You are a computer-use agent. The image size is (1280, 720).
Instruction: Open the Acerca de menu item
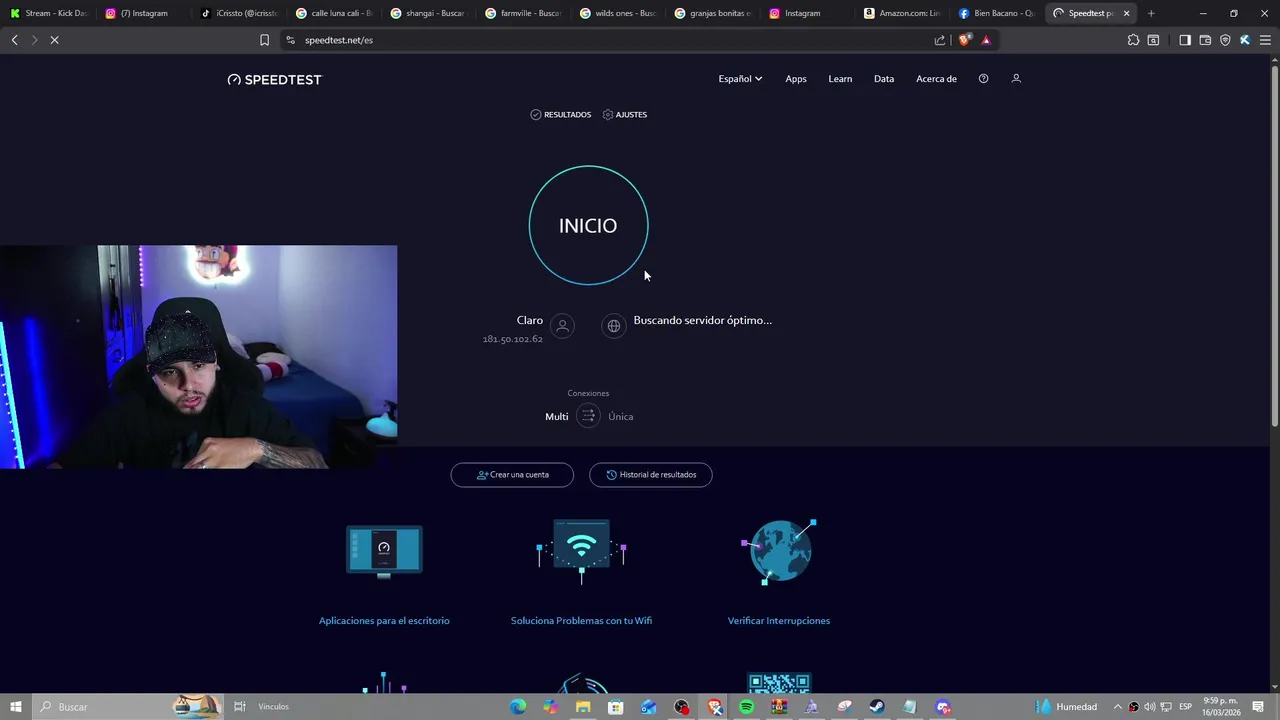(x=936, y=79)
